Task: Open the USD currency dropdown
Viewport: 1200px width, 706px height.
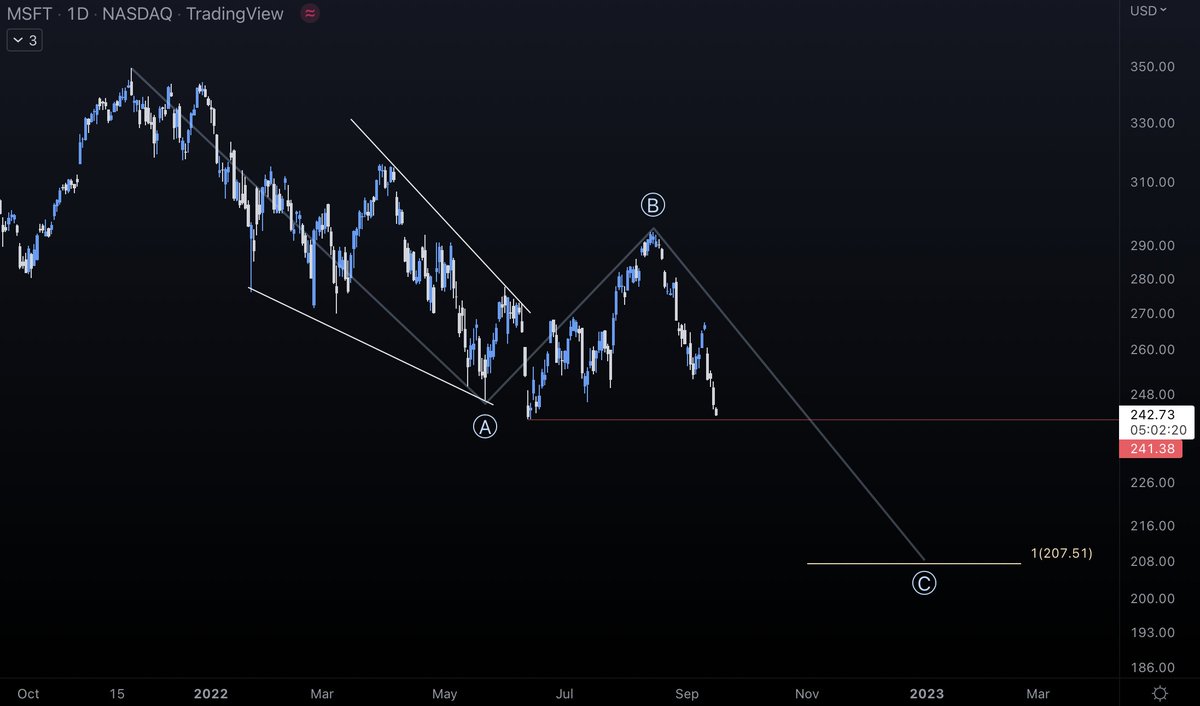Action: coord(1148,10)
